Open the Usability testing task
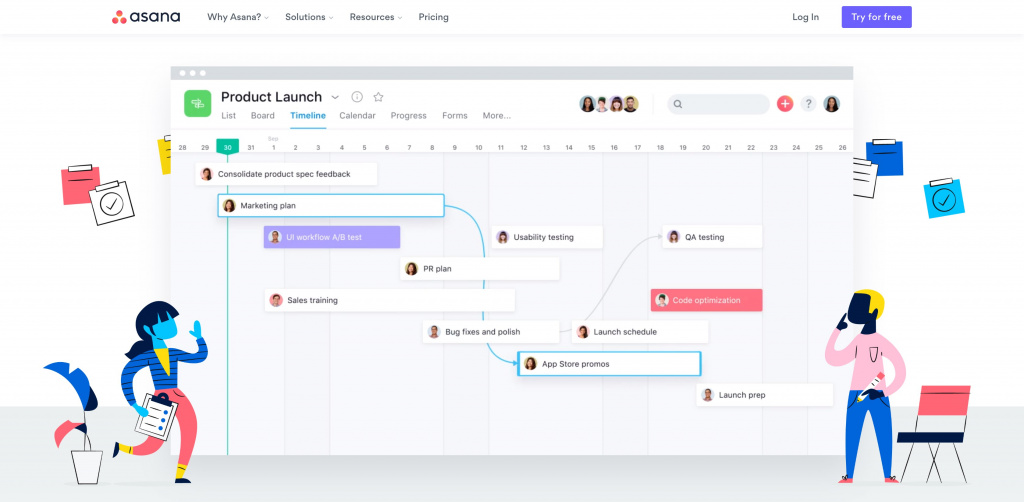The width and height of the screenshot is (1024, 502). [547, 237]
